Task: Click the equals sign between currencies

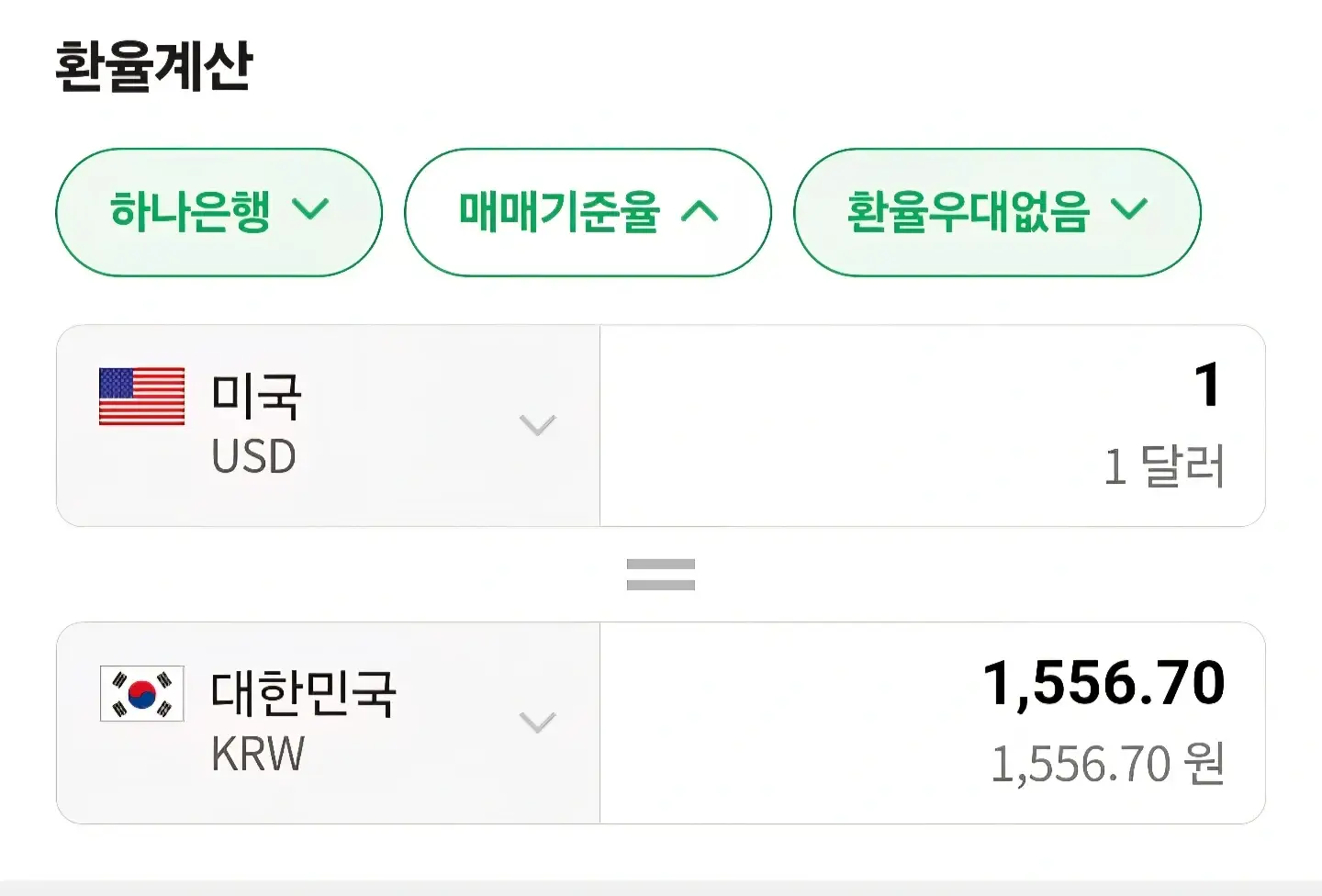Action: (661, 575)
